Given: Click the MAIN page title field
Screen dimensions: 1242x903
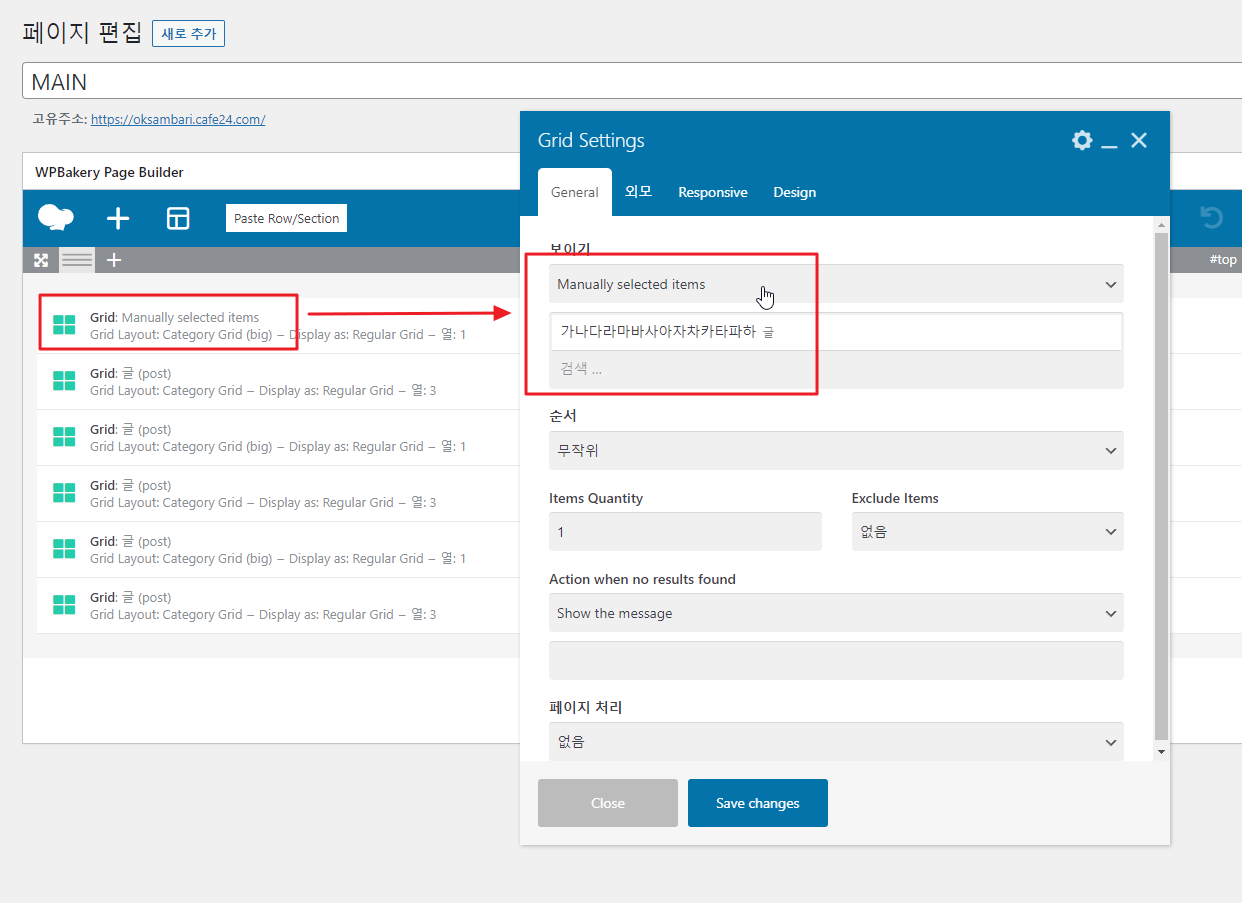Looking at the screenshot, I should (x=631, y=81).
